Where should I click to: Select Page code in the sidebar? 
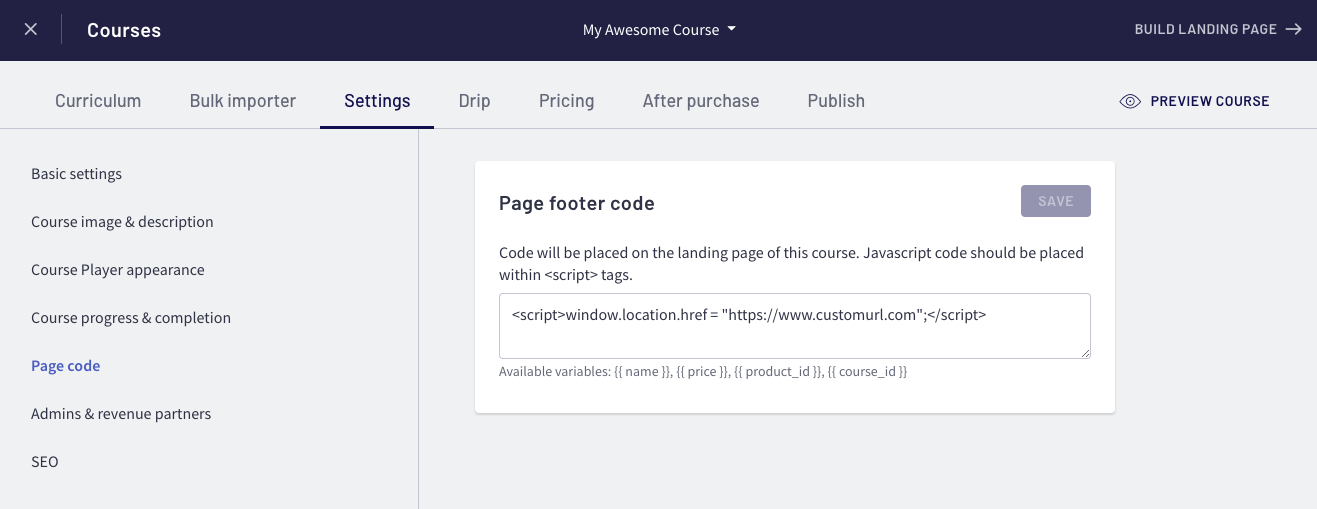[66, 366]
